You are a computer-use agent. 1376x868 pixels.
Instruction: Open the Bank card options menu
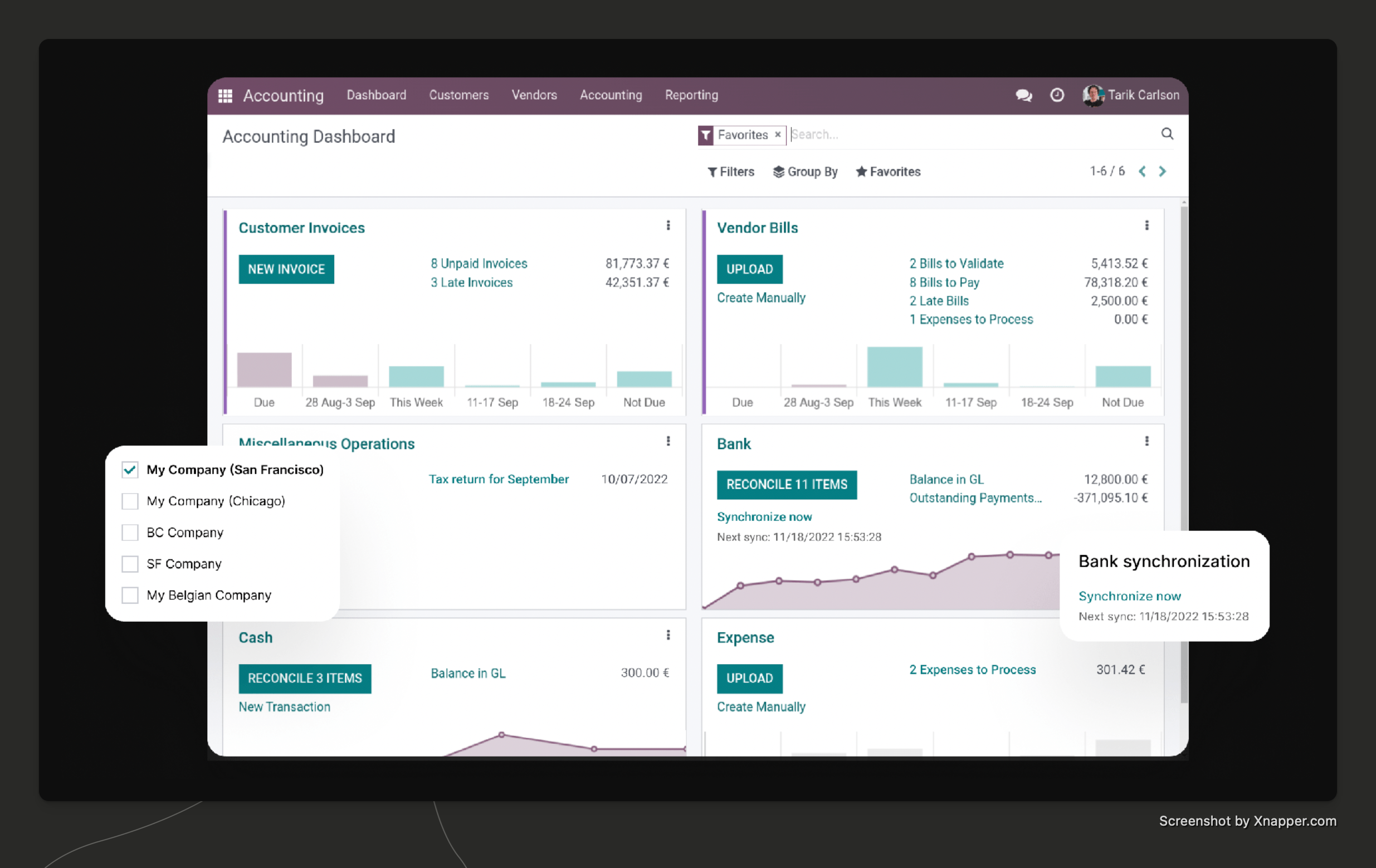coord(1147,441)
